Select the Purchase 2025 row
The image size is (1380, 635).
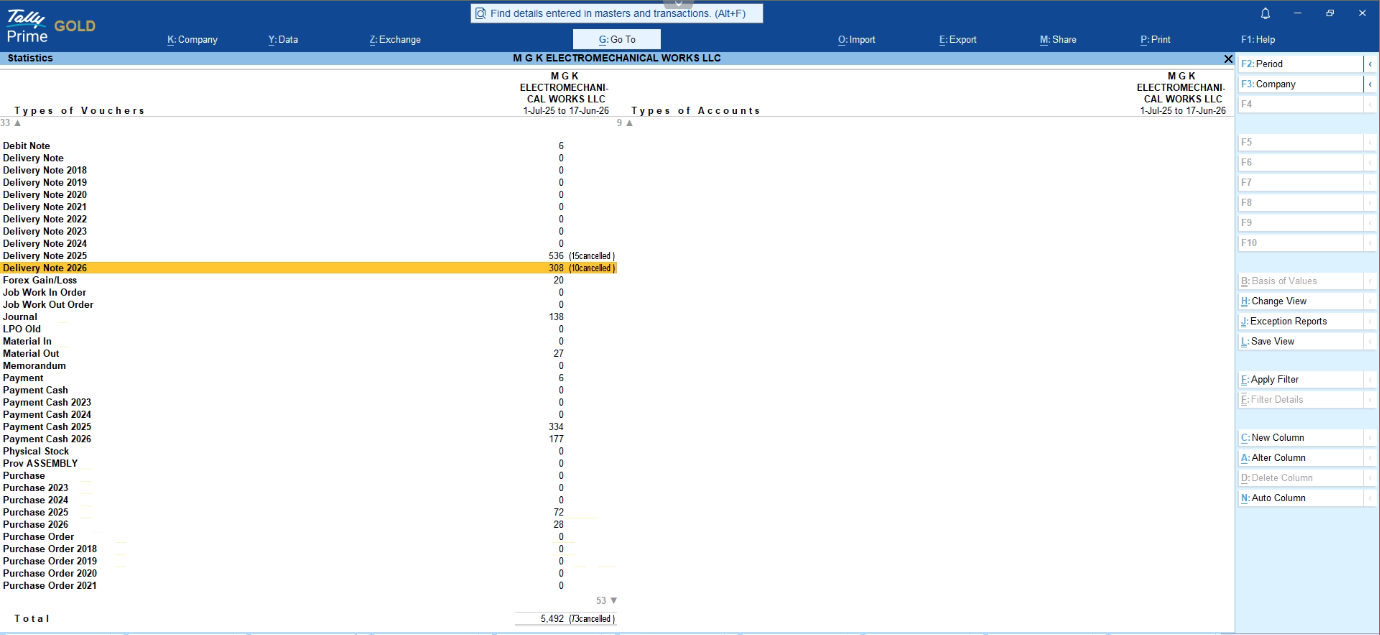pos(308,512)
